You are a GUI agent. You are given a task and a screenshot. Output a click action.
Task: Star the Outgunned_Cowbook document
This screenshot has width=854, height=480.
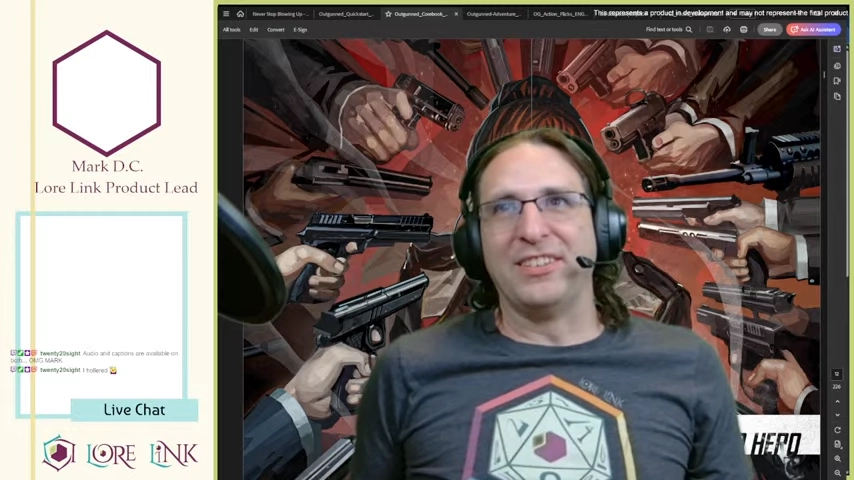pyautogui.click(x=388, y=14)
